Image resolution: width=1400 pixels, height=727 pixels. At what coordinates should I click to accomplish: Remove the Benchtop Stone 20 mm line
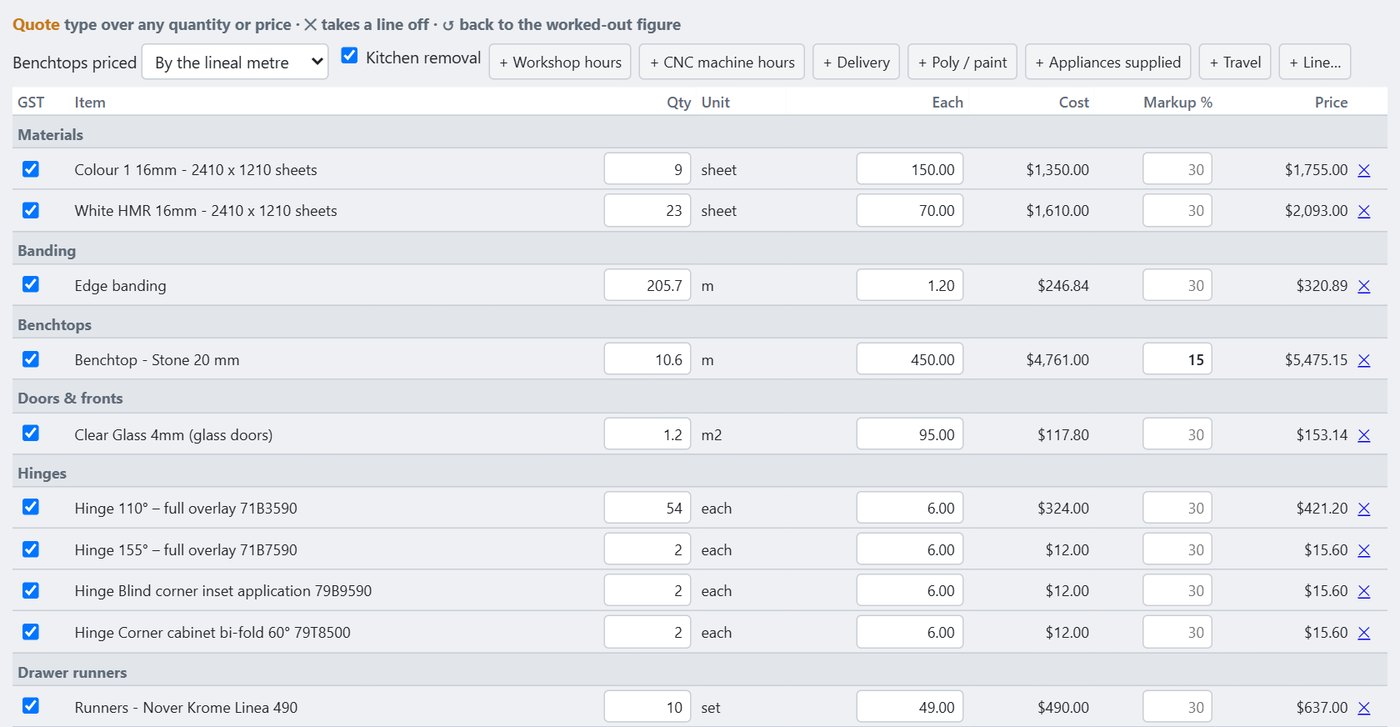(x=1363, y=360)
